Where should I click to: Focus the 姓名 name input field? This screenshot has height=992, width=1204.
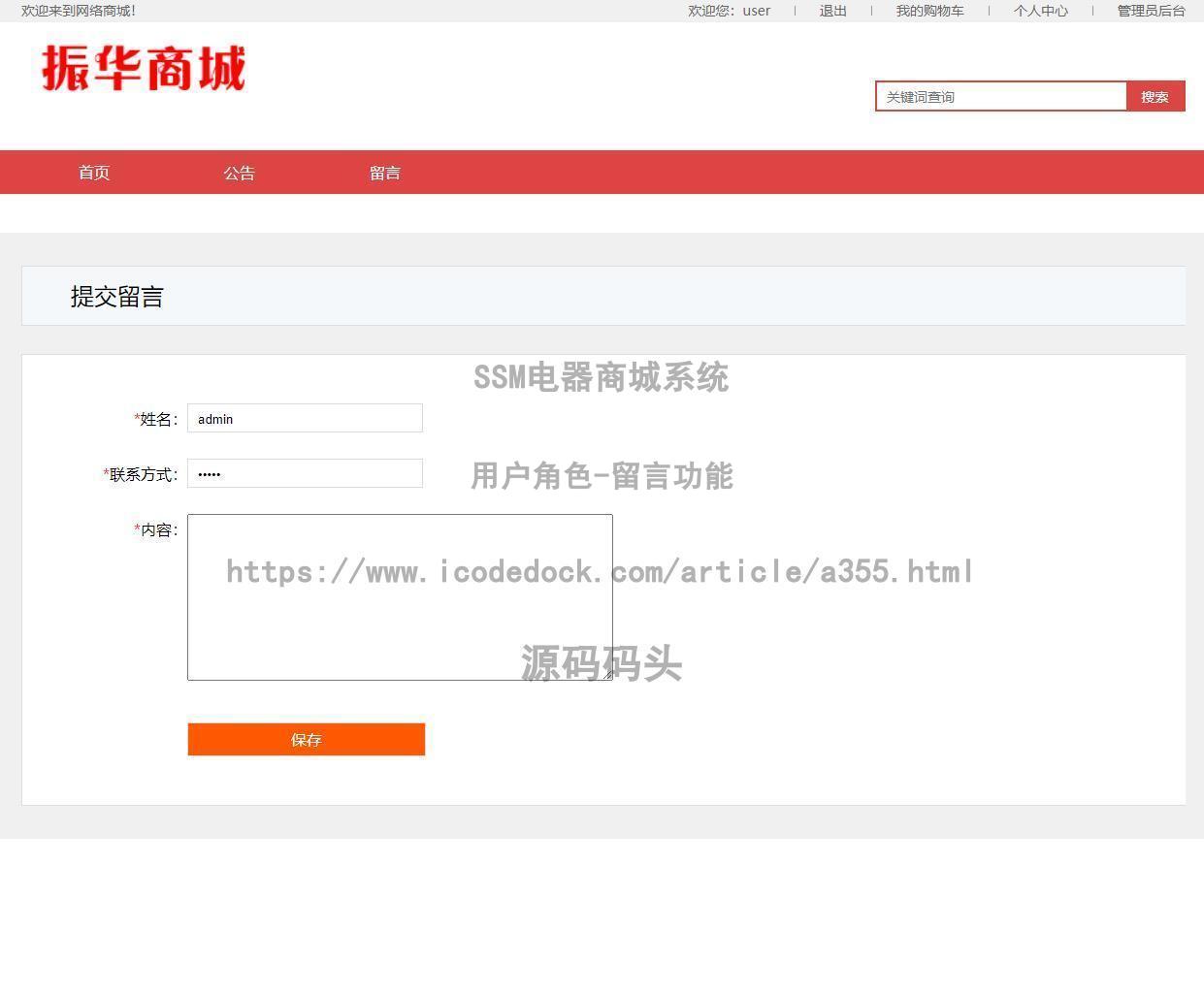point(305,418)
